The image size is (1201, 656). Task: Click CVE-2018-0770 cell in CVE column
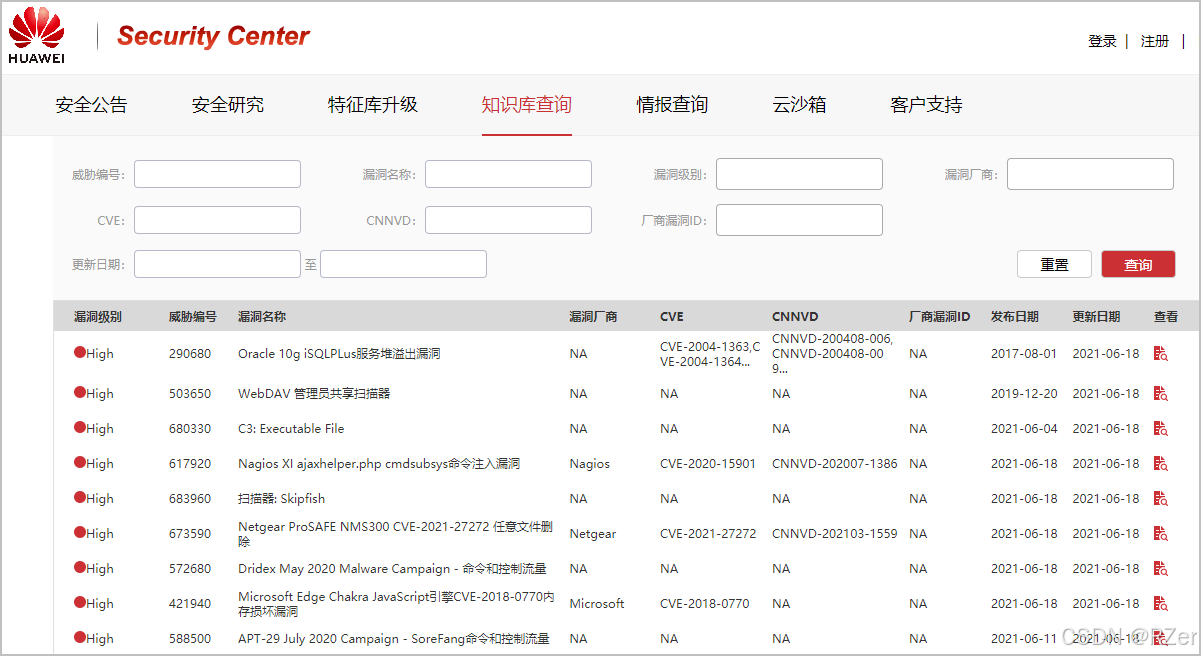(x=705, y=604)
